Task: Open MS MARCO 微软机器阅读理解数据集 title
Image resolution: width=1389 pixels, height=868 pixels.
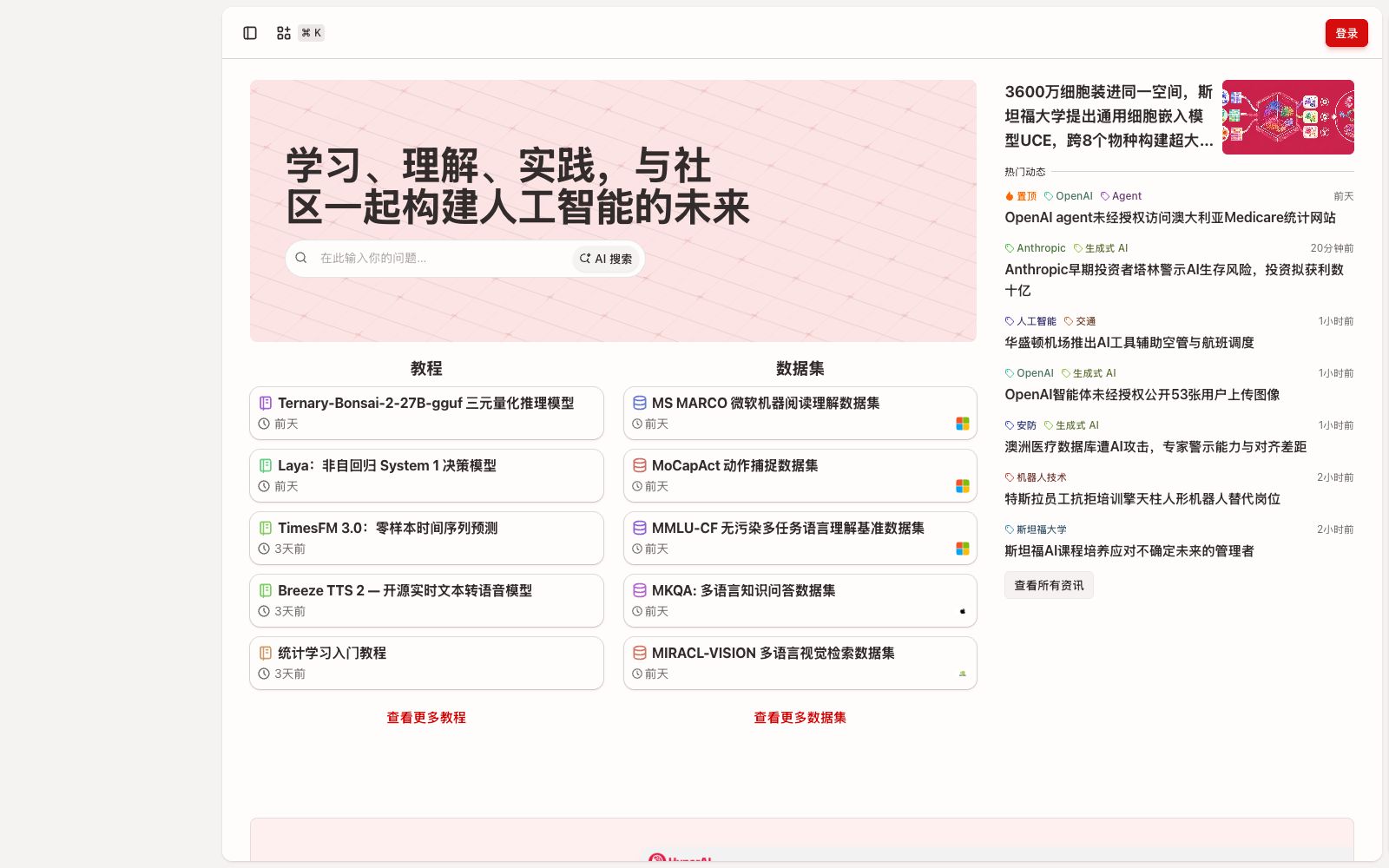Action: (x=766, y=403)
